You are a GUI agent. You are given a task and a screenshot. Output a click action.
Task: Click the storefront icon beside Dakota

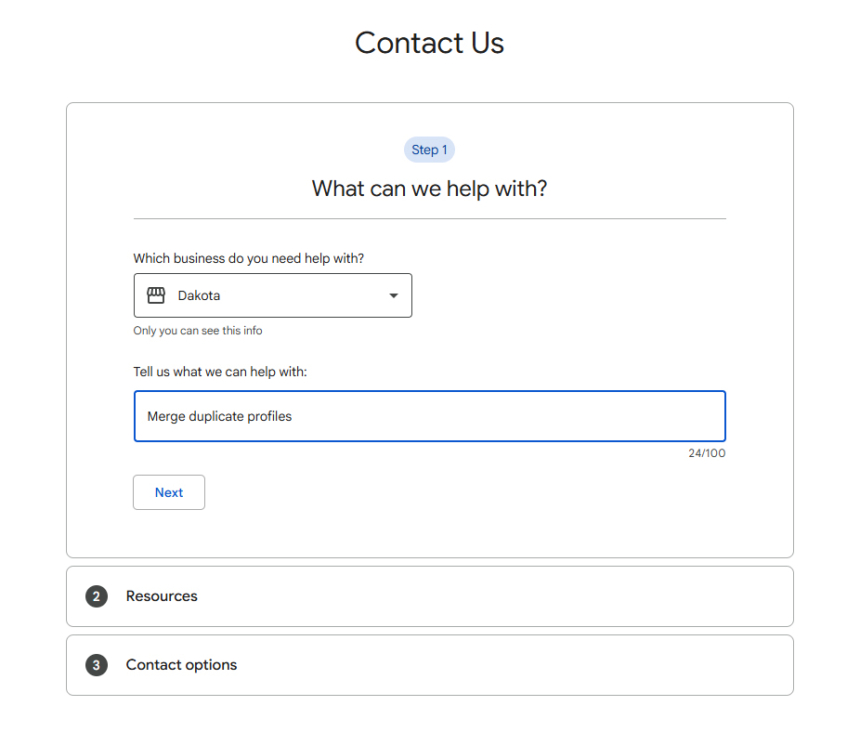pos(155,295)
